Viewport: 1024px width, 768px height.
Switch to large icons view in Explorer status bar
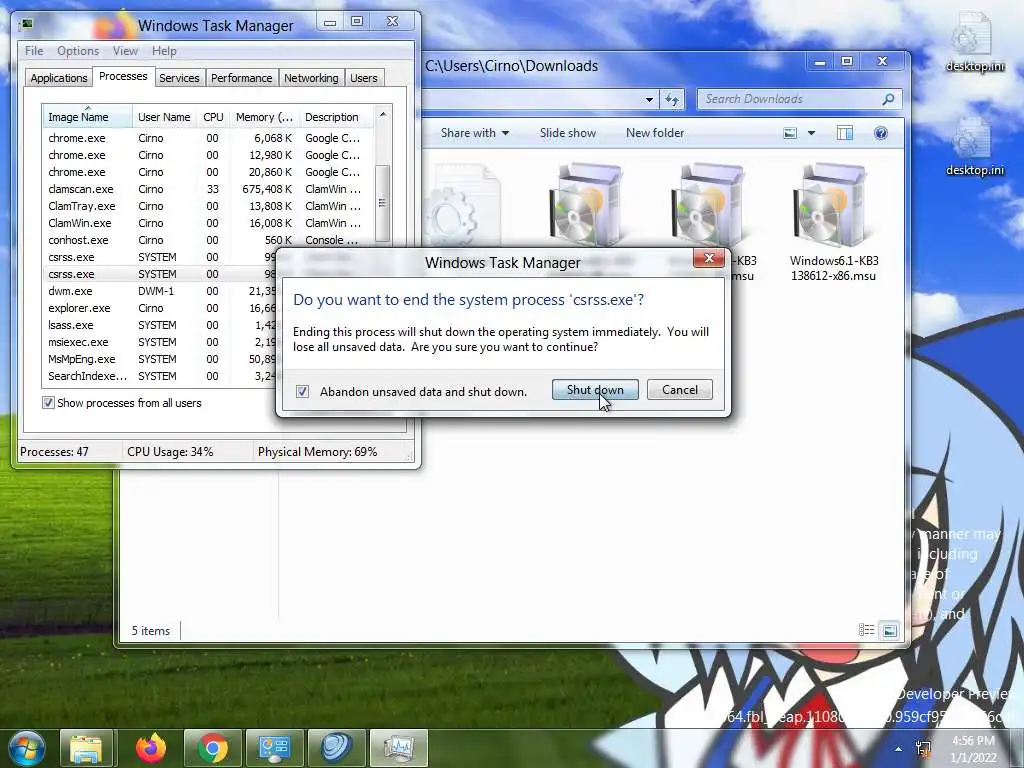[889, 630]
